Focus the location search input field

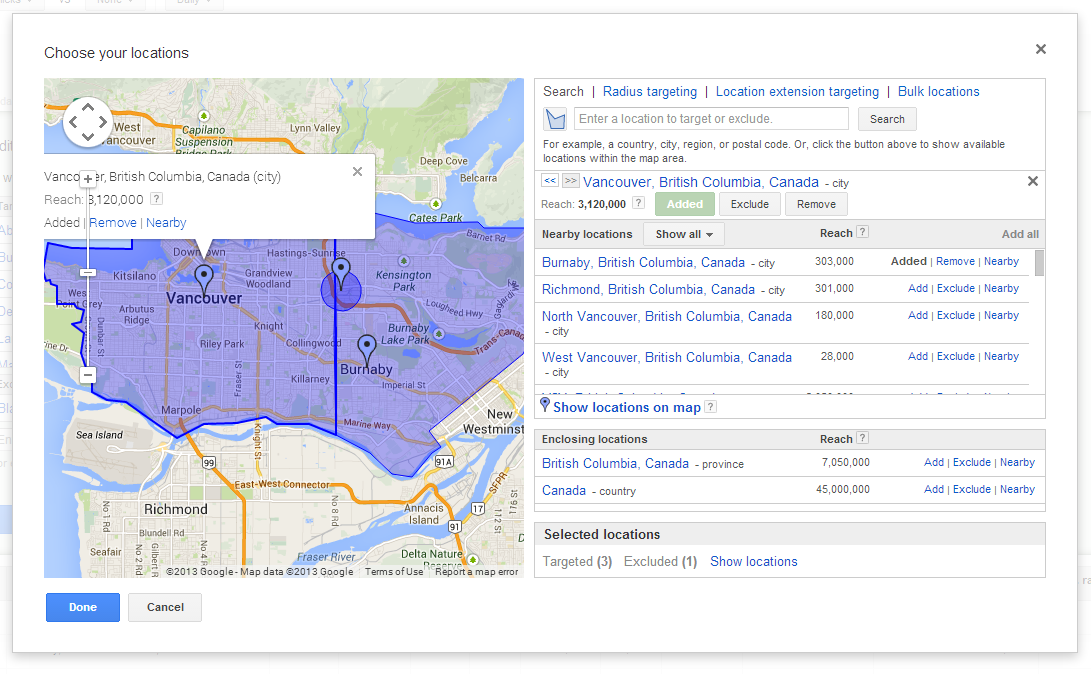point(711,119)
